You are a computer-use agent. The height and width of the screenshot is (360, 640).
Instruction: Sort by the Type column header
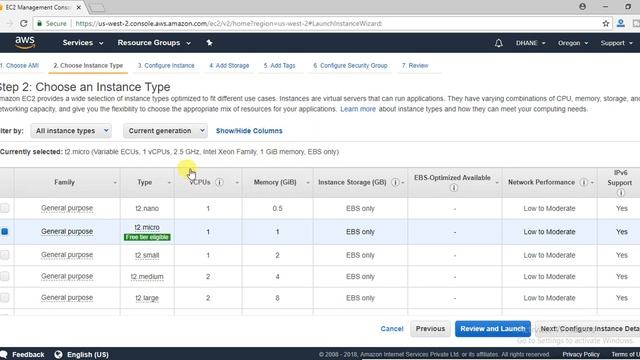(x=144, y=182)
